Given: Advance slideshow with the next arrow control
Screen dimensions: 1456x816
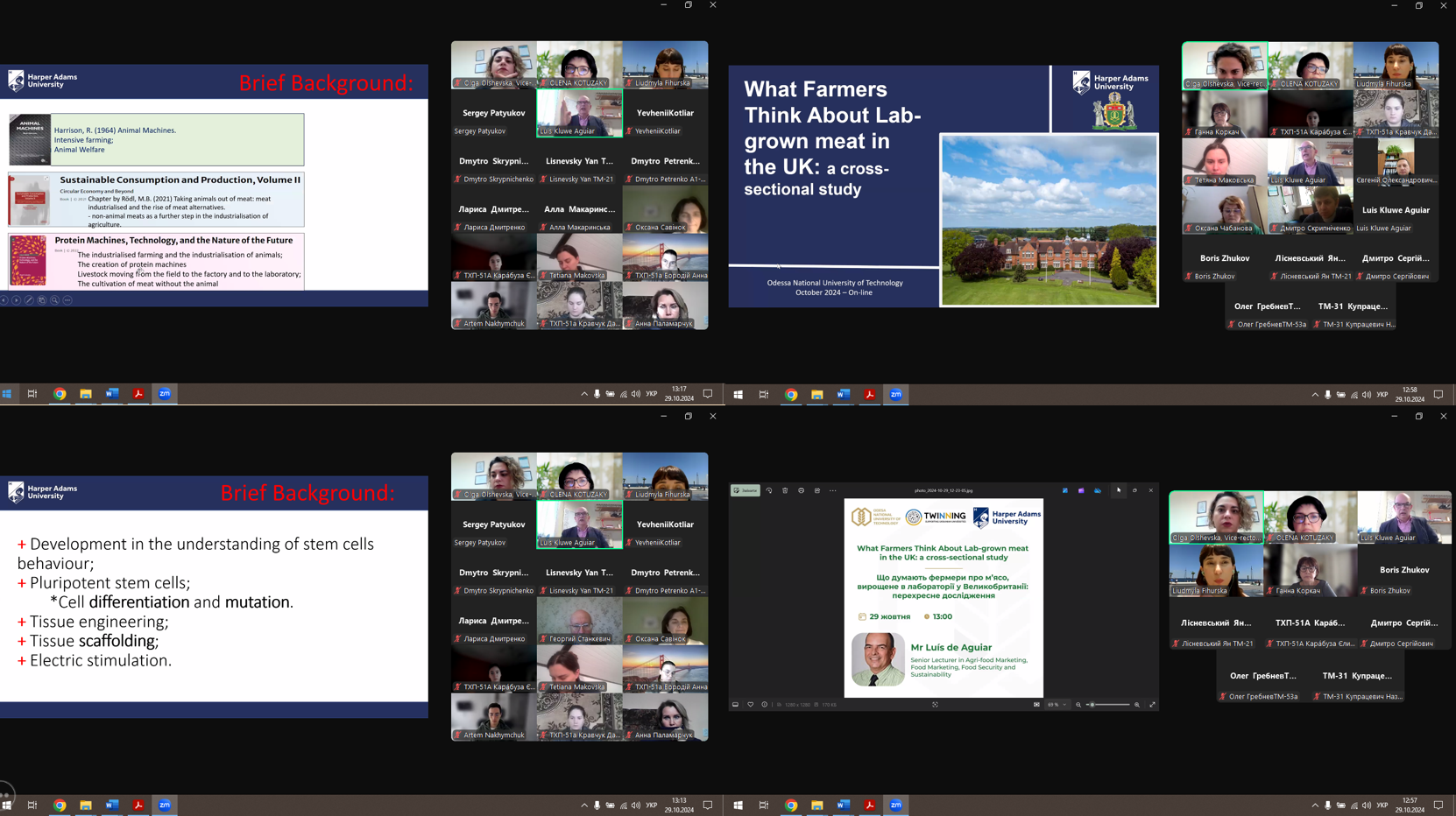Looking at the screenshot, I should [x=16, y=300].
